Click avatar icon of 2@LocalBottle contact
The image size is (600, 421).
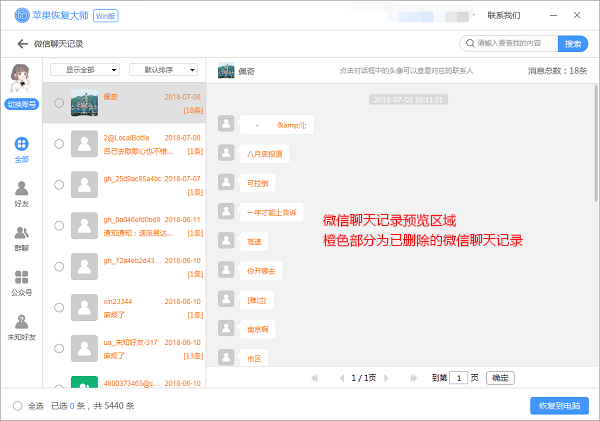(85, 144)
